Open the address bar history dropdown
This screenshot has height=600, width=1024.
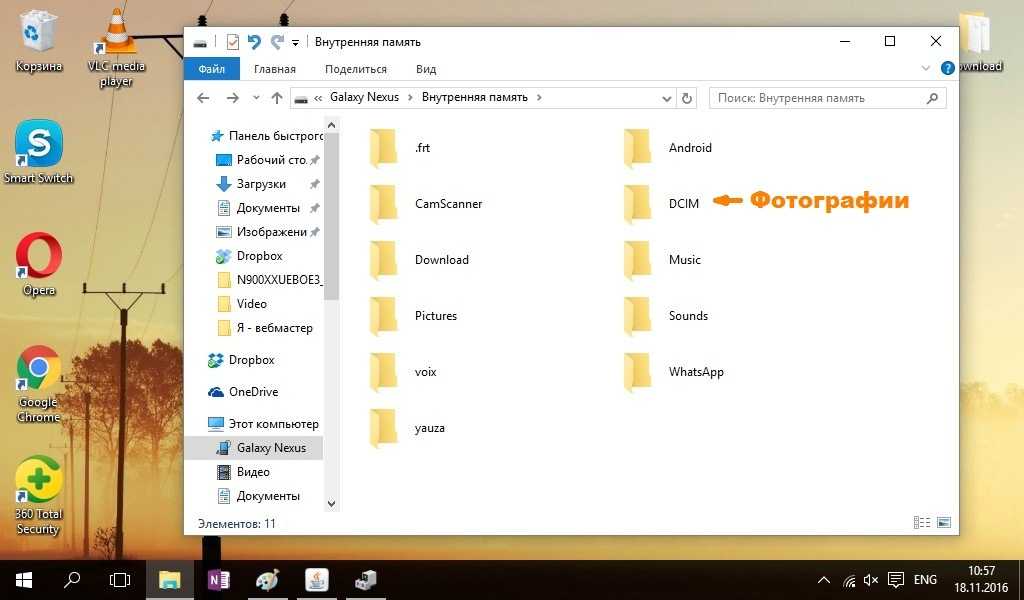pyautogui.click(x=667, y=98)
